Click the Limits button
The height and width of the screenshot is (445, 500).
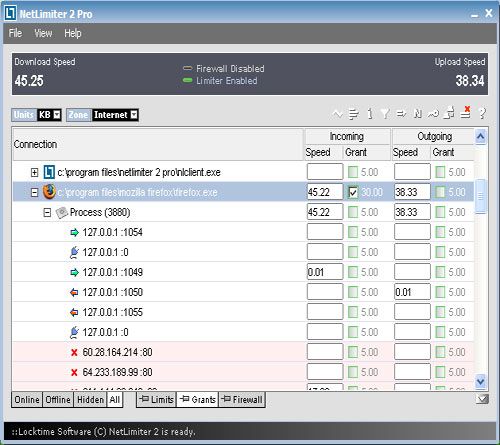click(x=156, y=399)
